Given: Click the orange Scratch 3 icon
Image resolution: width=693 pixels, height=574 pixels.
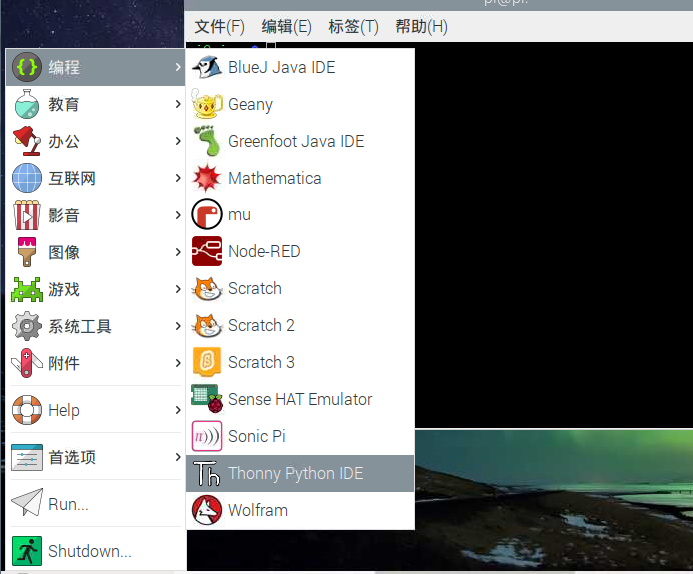Looking at the screenshot, I should point(207,362).
